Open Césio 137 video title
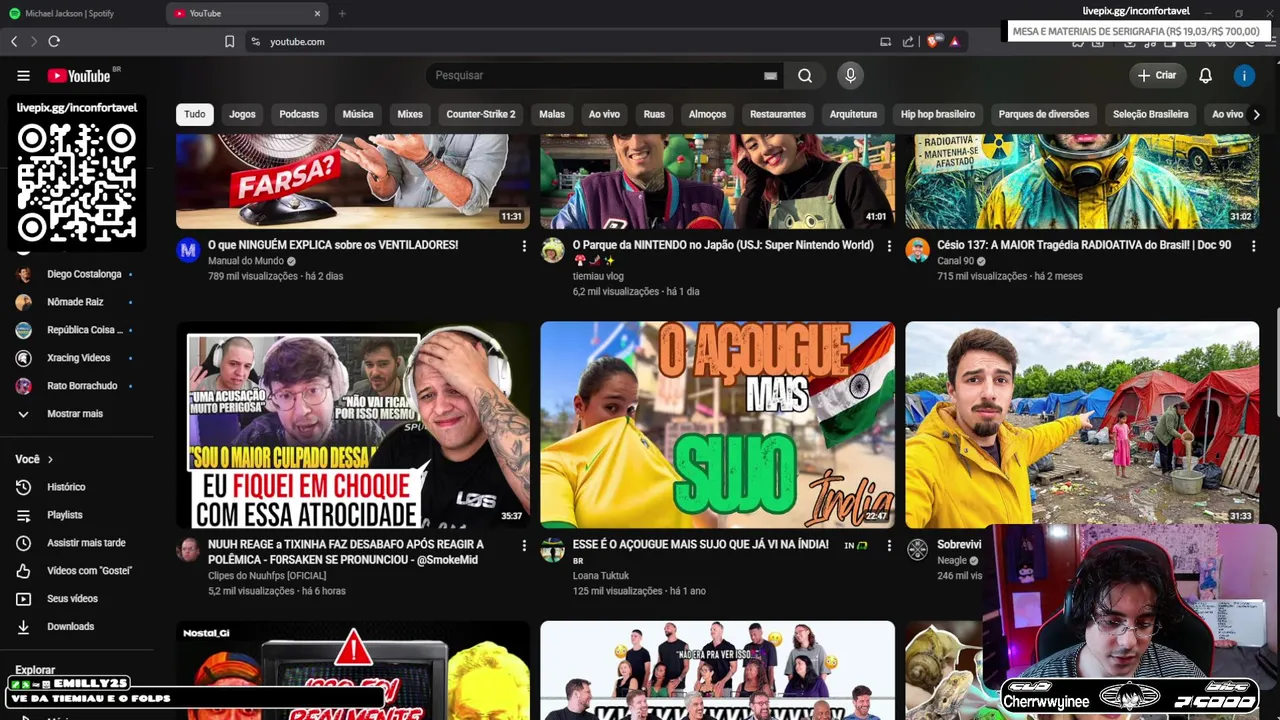Screen dimensions: 1280x720 coord(1084,245)
